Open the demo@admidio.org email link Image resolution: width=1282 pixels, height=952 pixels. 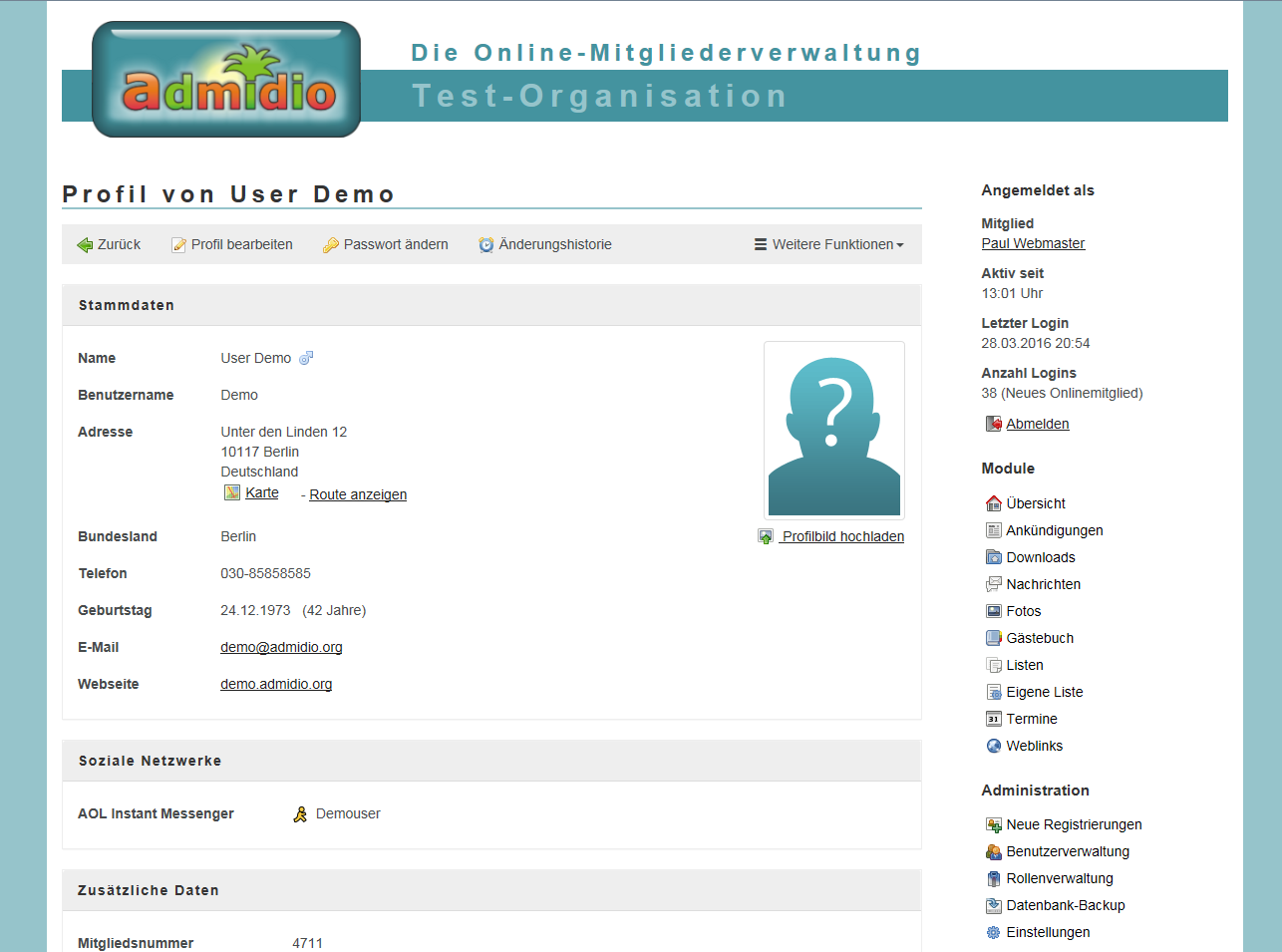tap(281, 647)
